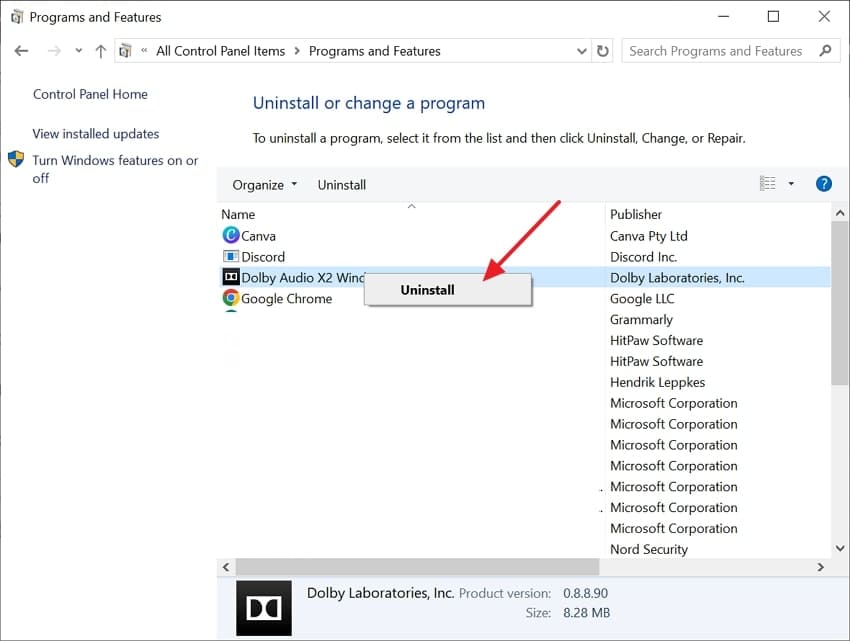Click the Google Chrome icon
This screenshot has width=850, height=641.
pyautogui.click(x=231, y=298)
